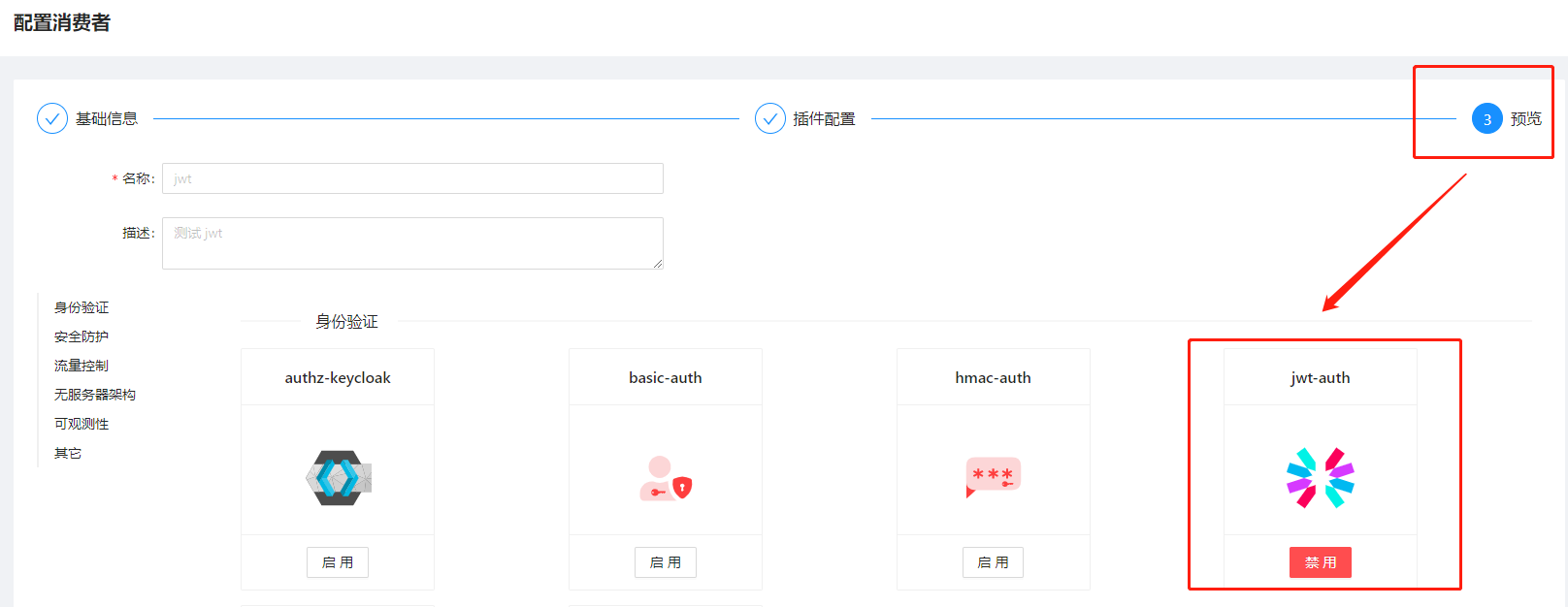Screen dimensions: 1568x607
Task: Click the authz-keycloak card title
Action: [x=338, y=378]
